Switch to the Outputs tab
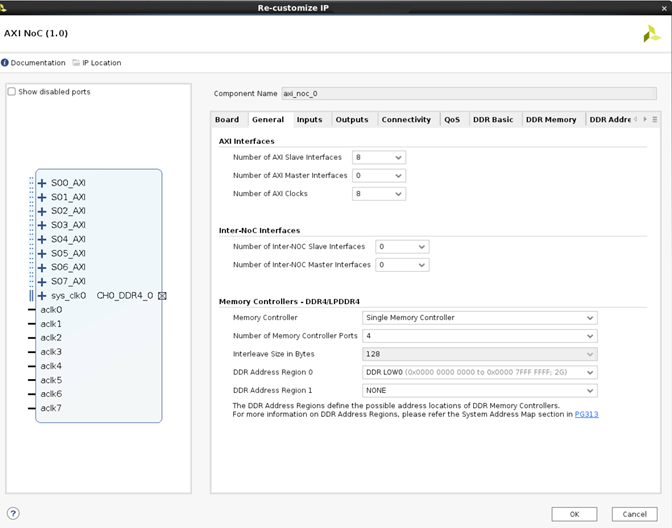This screenshot has height=528, width=672. [352, 120]
